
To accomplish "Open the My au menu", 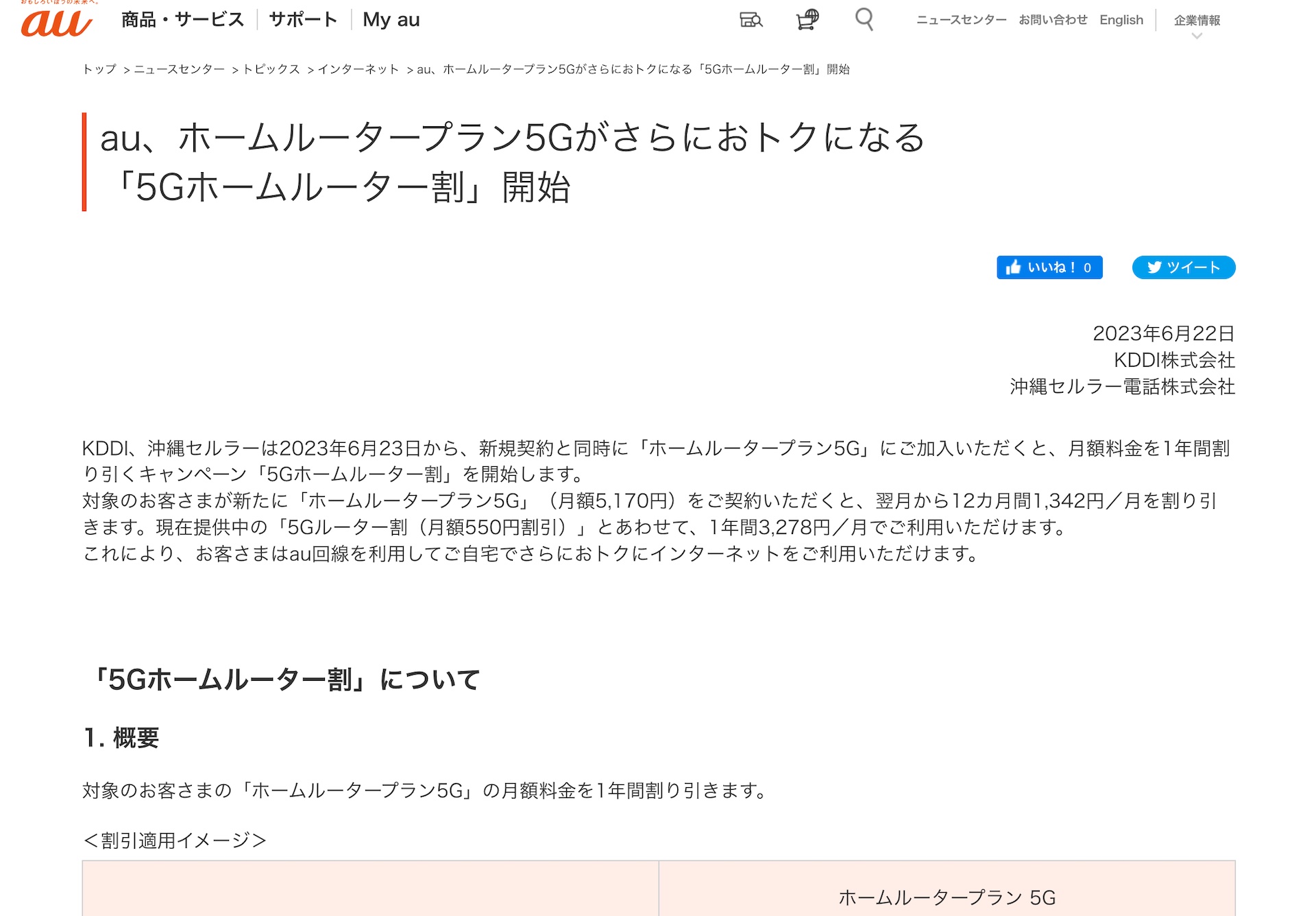I will (x=391, y=20).
